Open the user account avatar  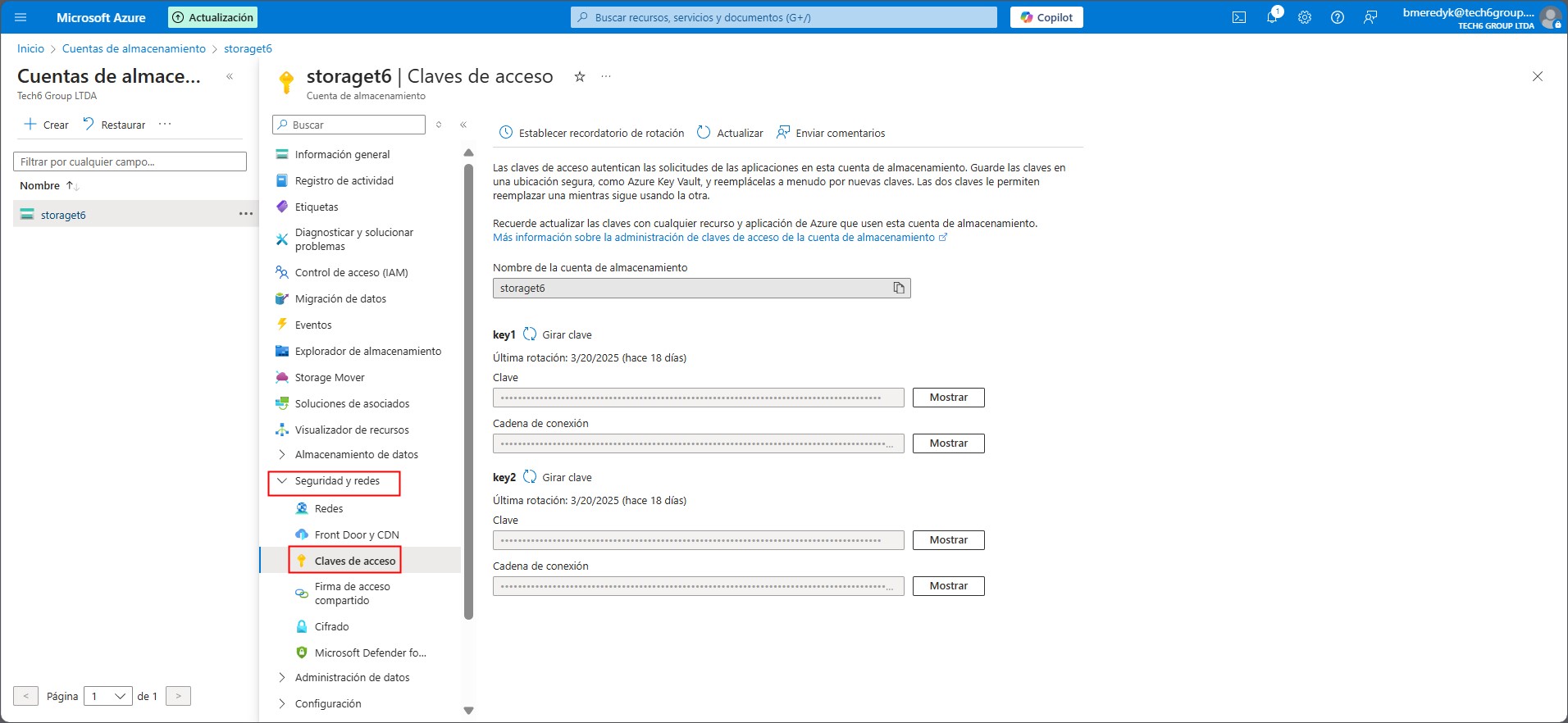coord(1550,17)
